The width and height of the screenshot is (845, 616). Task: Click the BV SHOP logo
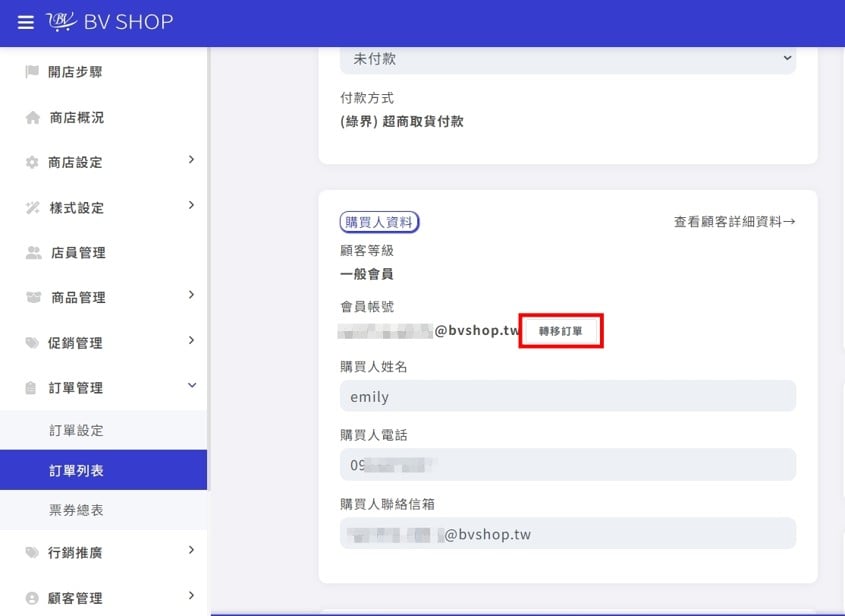109,22
